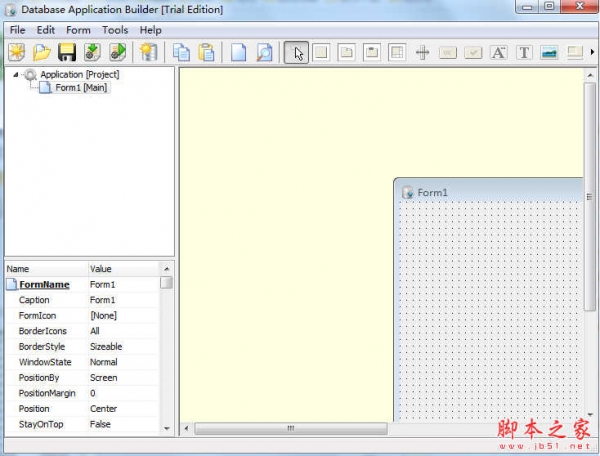The image size is (600, 456).
Task: Select Form1 [Main] in the tree
Action: [81, 88]
